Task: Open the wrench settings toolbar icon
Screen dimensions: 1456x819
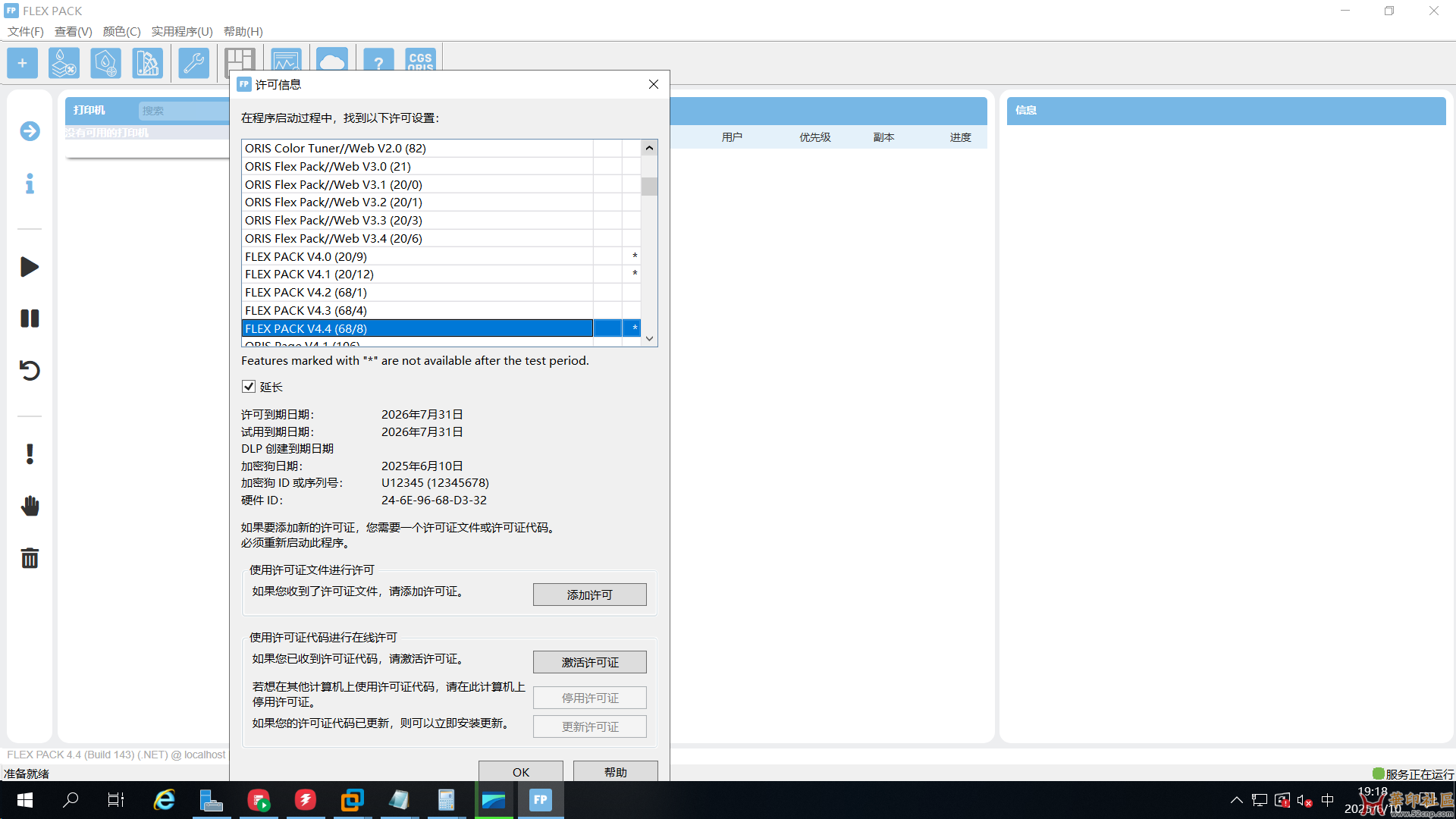Action: point(193,63)
